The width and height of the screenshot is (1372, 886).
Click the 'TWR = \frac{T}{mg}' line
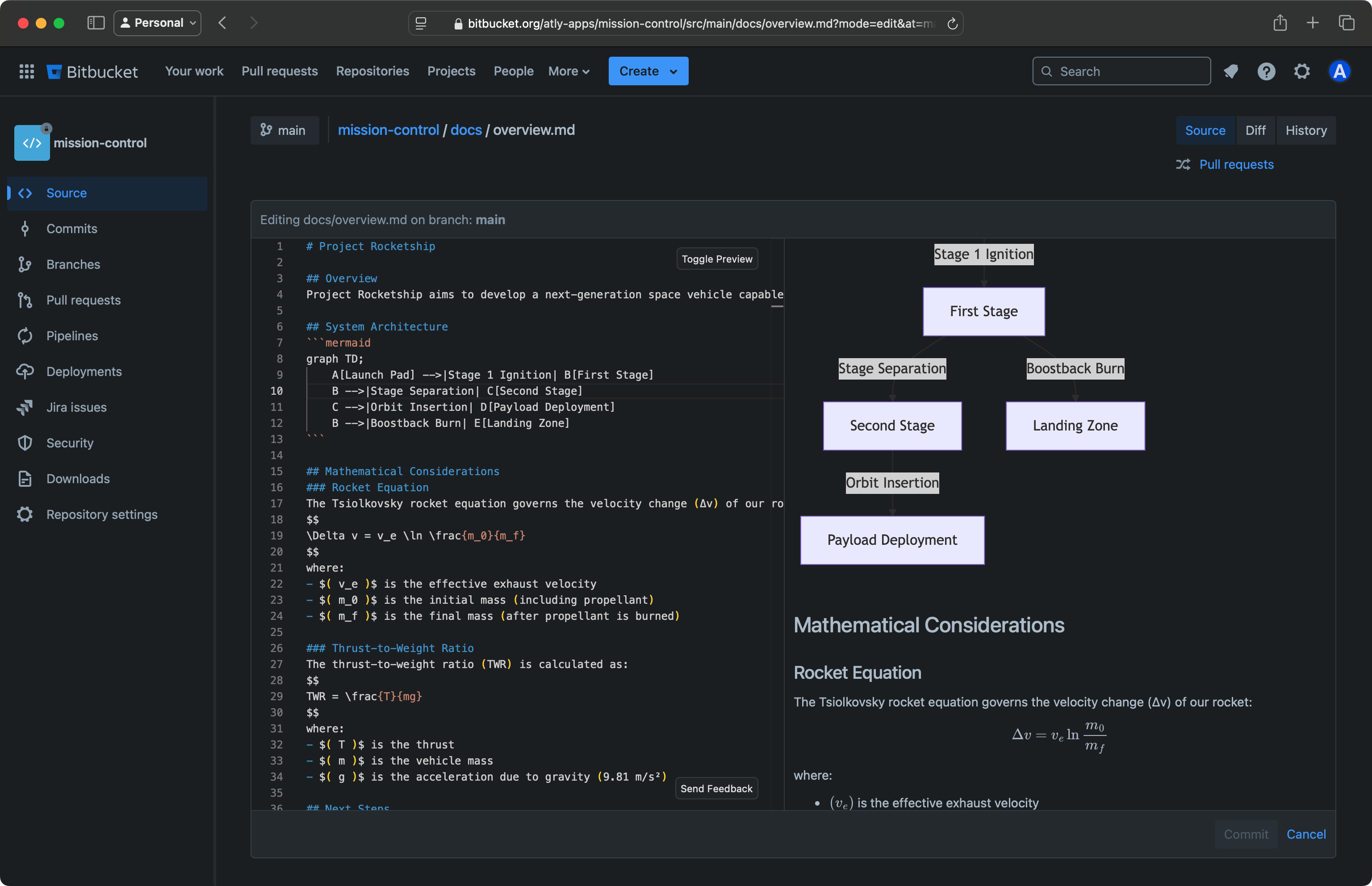364,697
